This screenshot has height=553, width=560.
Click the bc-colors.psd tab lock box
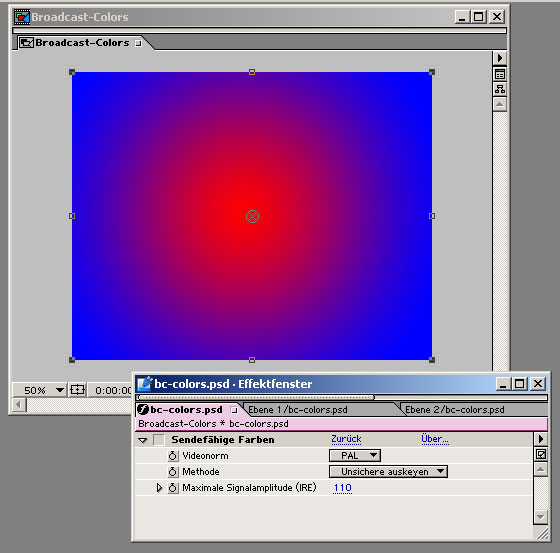click(x=234, y=410)
